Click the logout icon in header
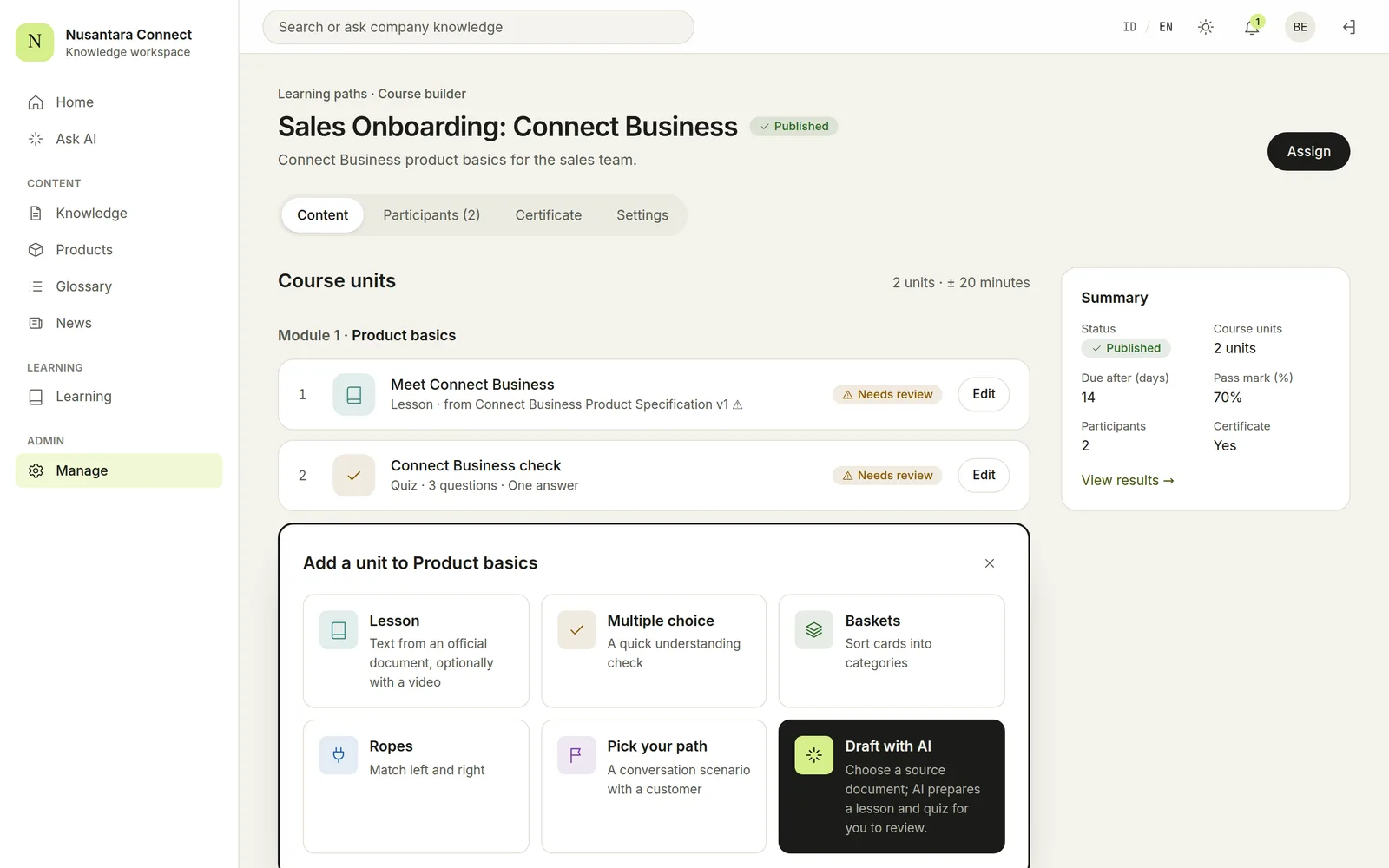 pos(1349,27)
